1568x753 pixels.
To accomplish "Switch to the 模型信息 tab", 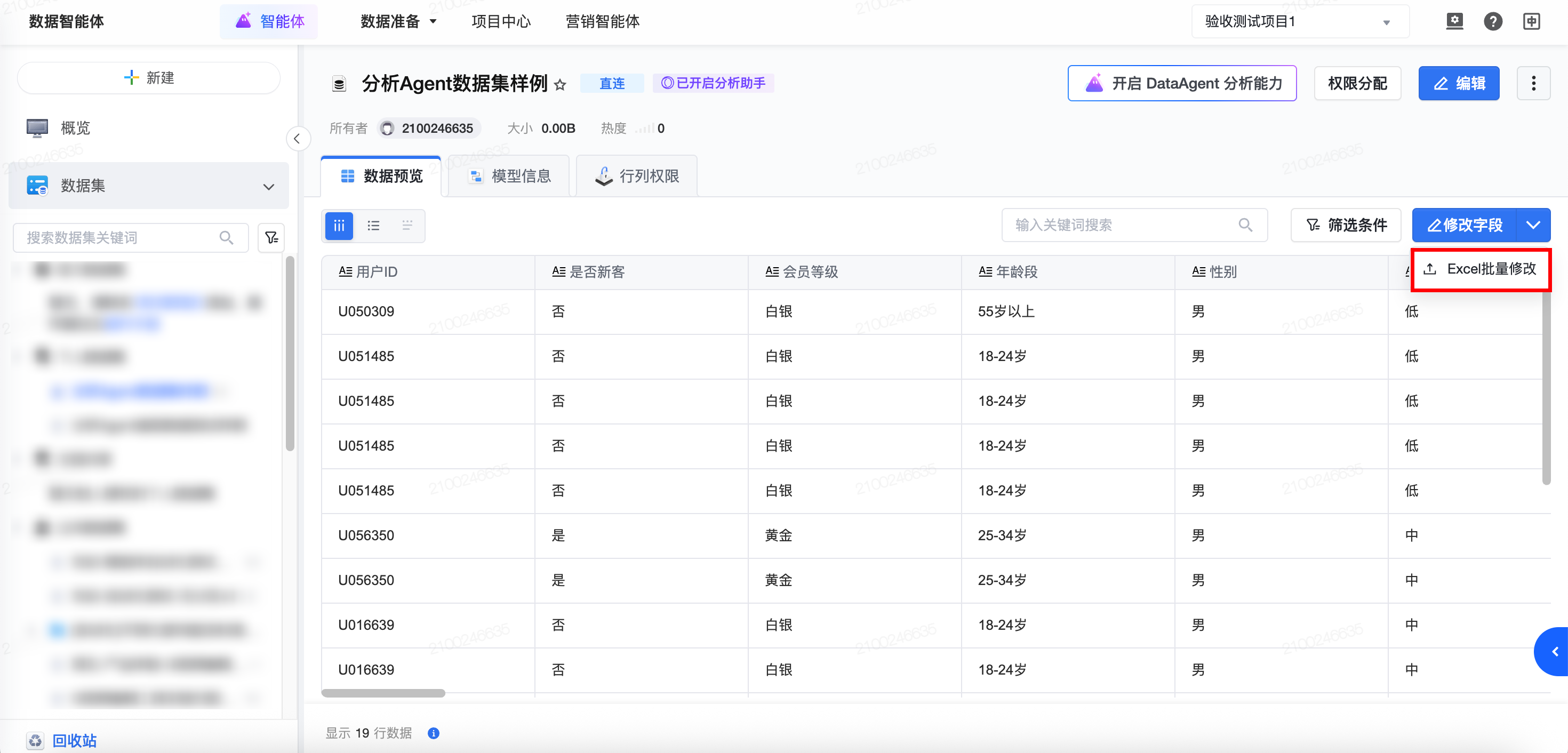I will pyautogui.click(x=509, y=177).
